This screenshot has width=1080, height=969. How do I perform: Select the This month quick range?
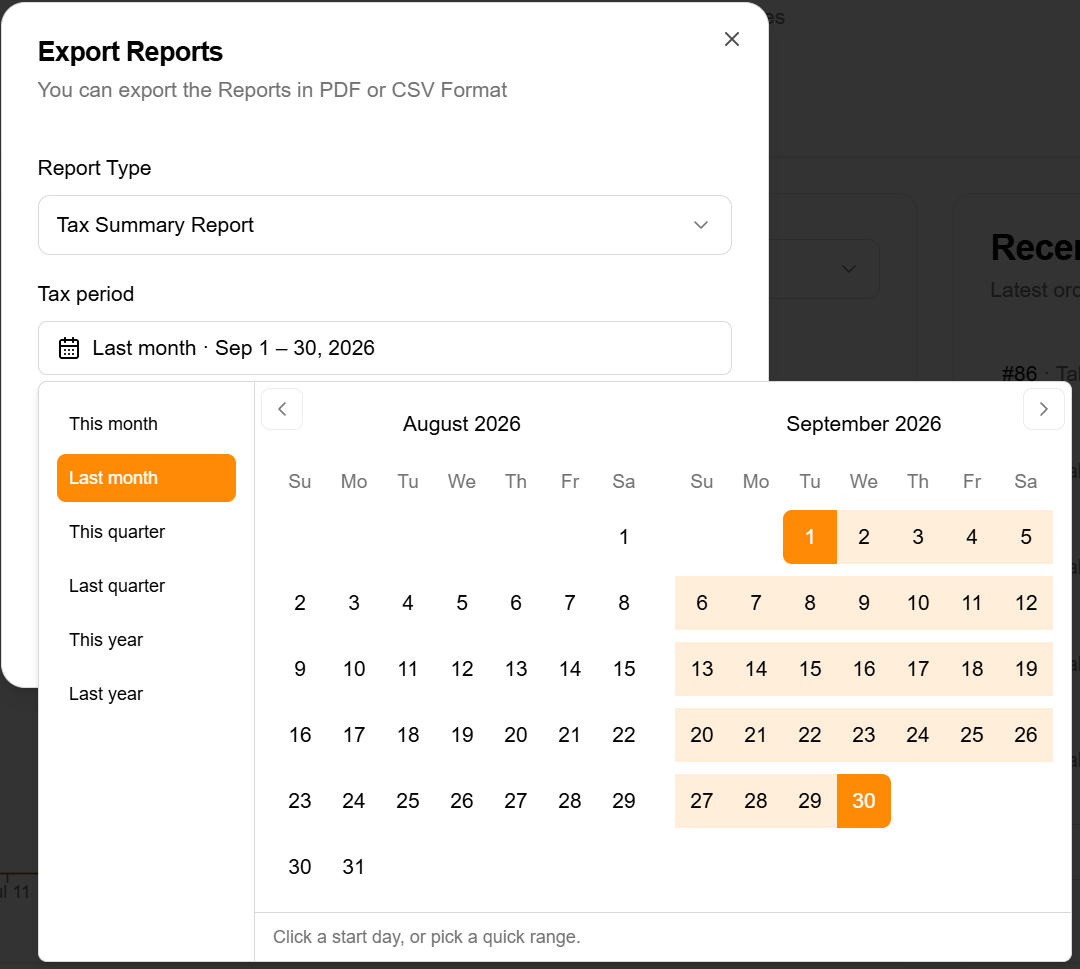[146, 424]
